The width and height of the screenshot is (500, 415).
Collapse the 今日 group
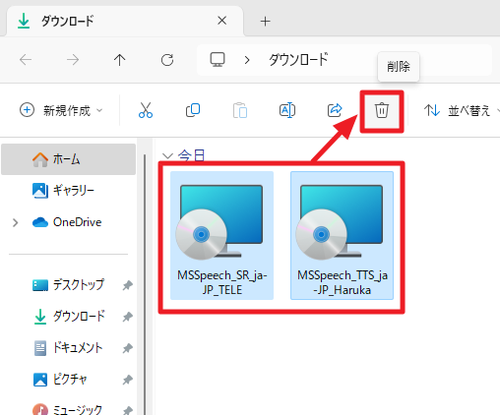(167, 156)
